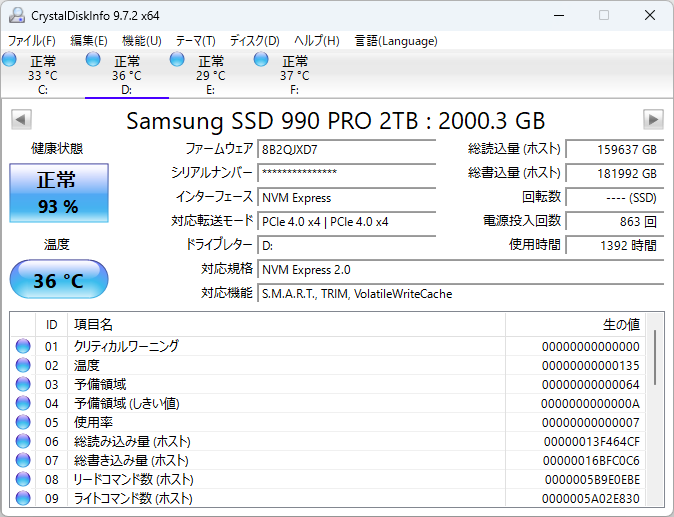Click the 生の値 column header
674x517 pixels.
[x=575, y=324]
